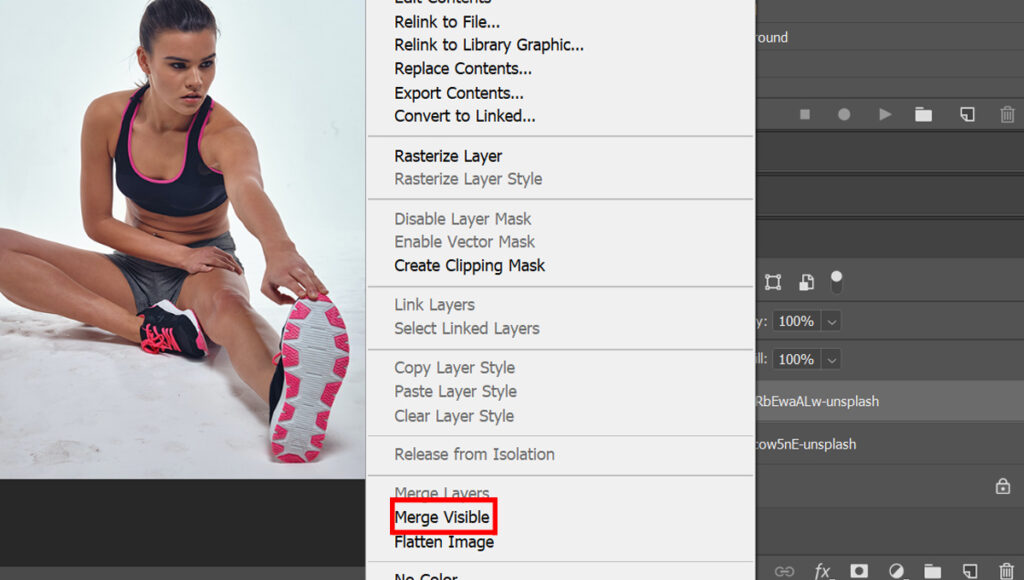Choose Relink to Library Graphic...

(489, 45)
